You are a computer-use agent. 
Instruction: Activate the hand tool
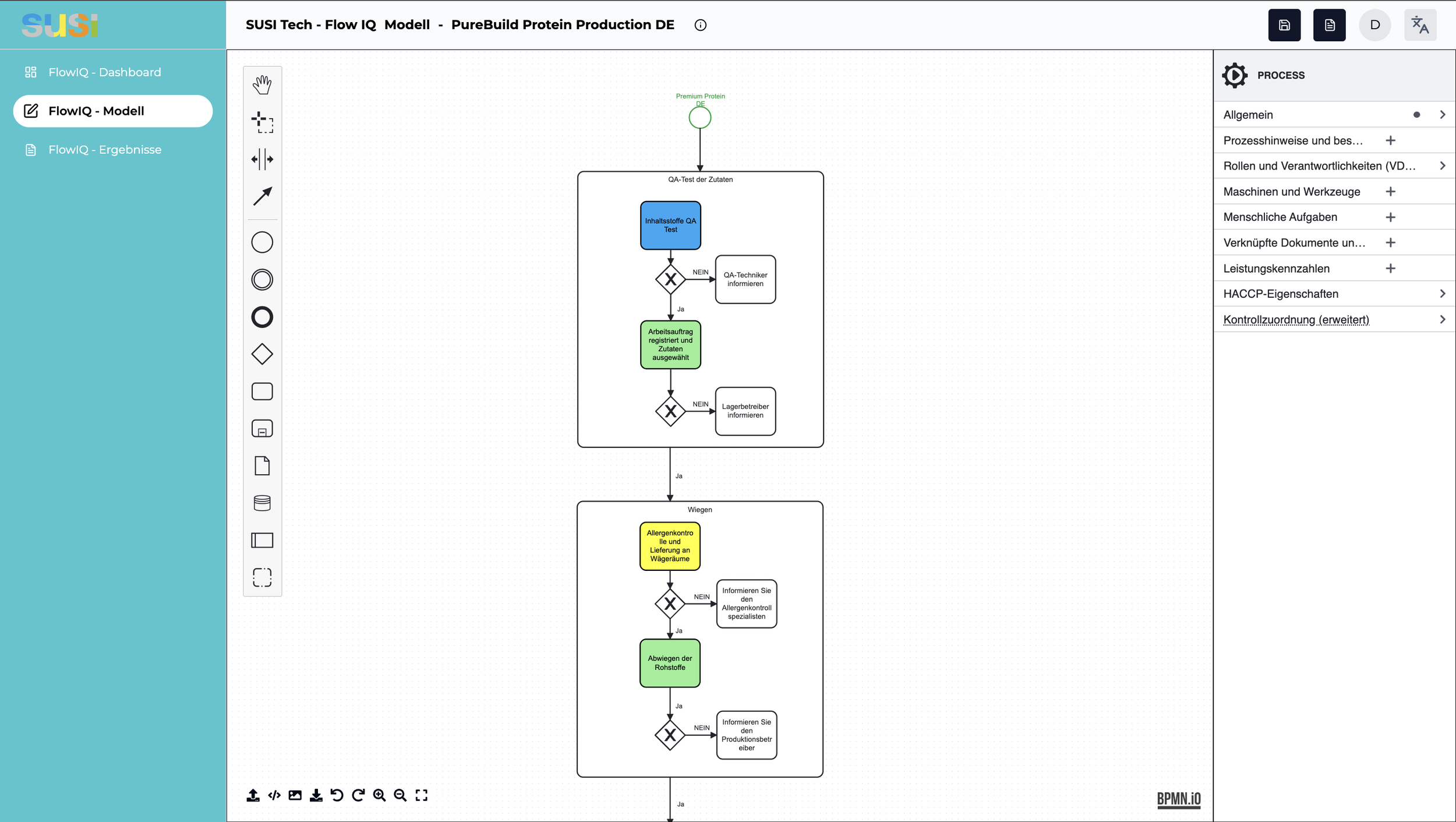262,85
